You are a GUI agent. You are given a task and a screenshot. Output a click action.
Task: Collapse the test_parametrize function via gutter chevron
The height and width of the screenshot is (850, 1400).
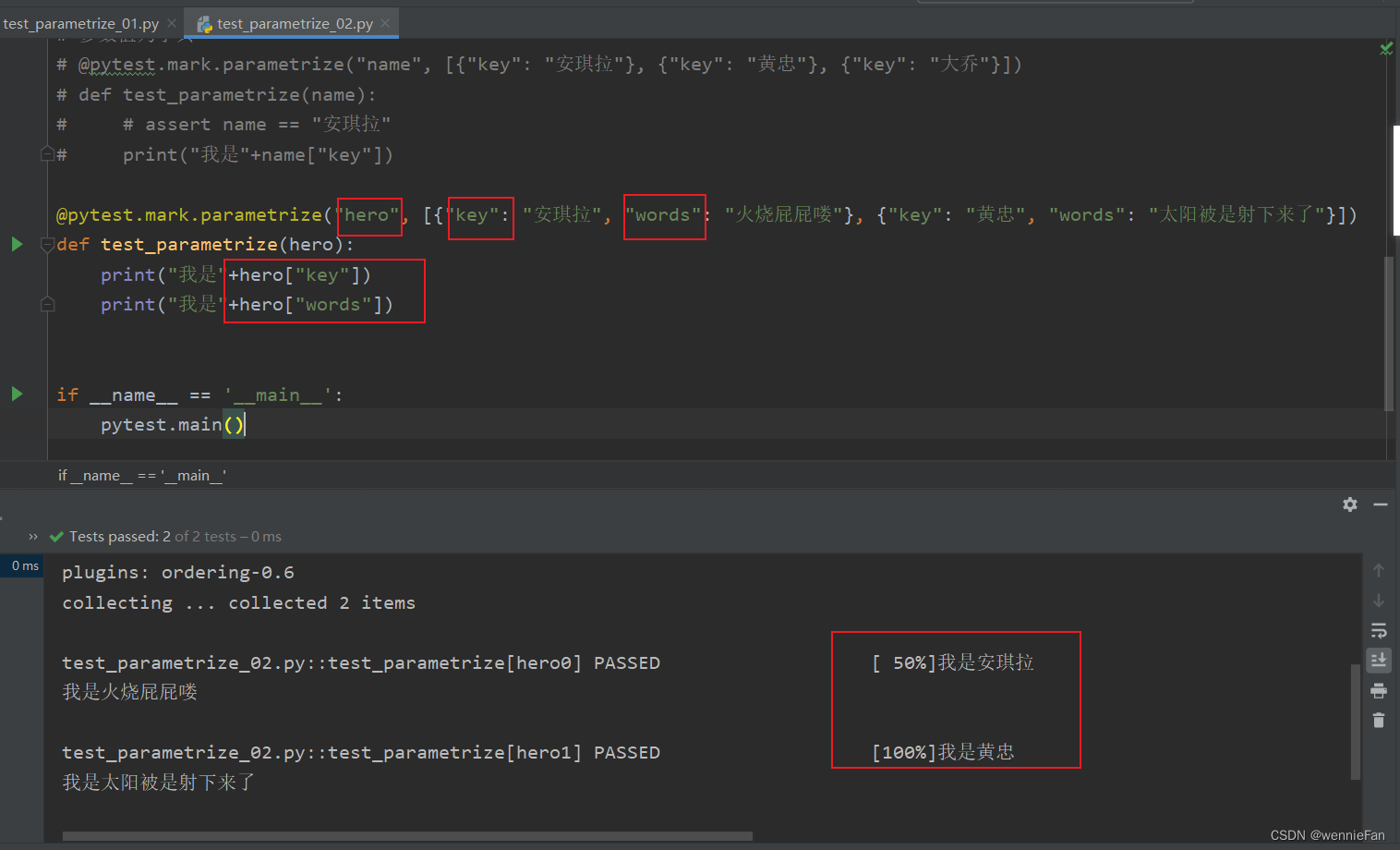point(47,244)
